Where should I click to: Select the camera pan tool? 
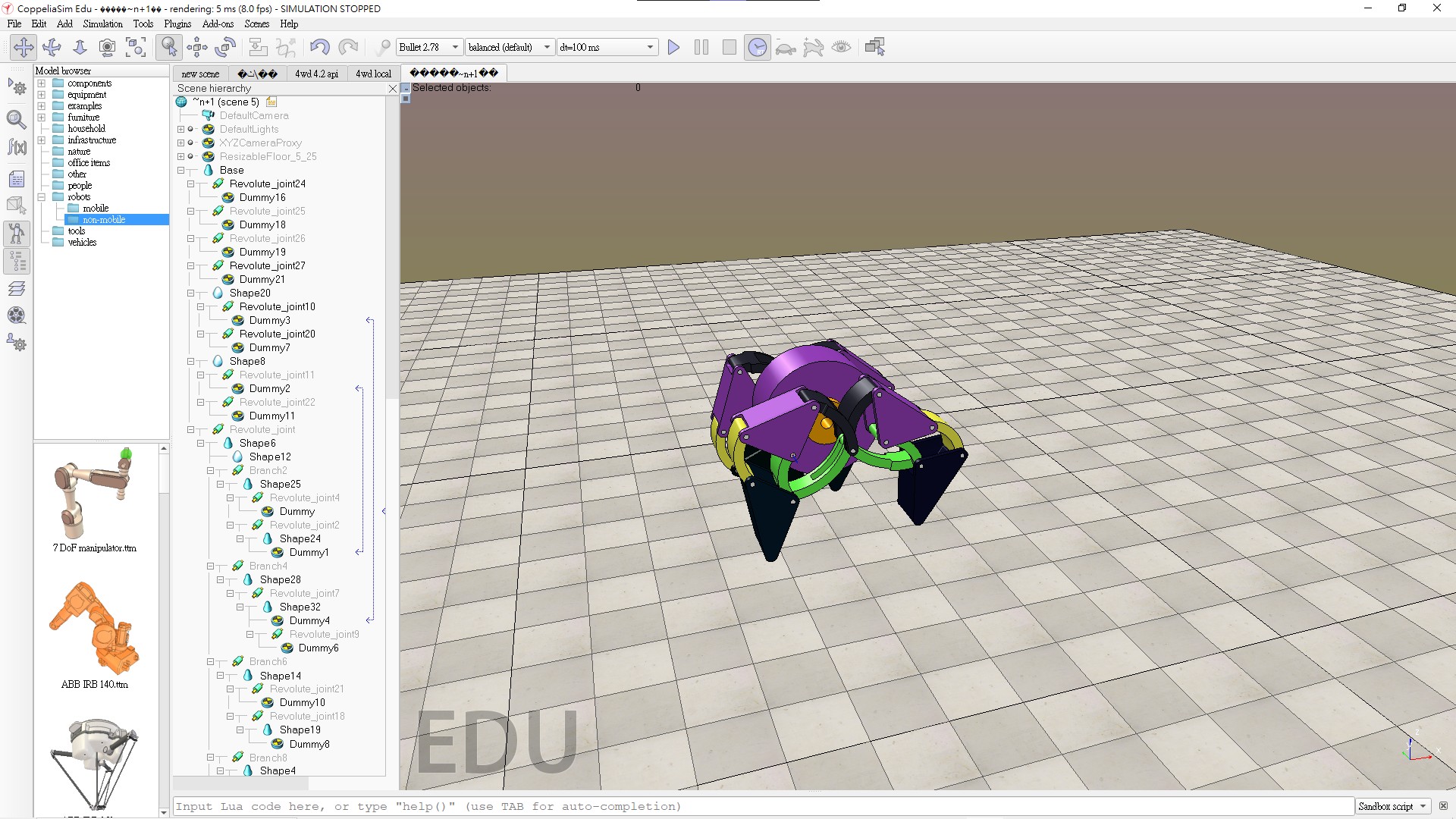(24, 47)
